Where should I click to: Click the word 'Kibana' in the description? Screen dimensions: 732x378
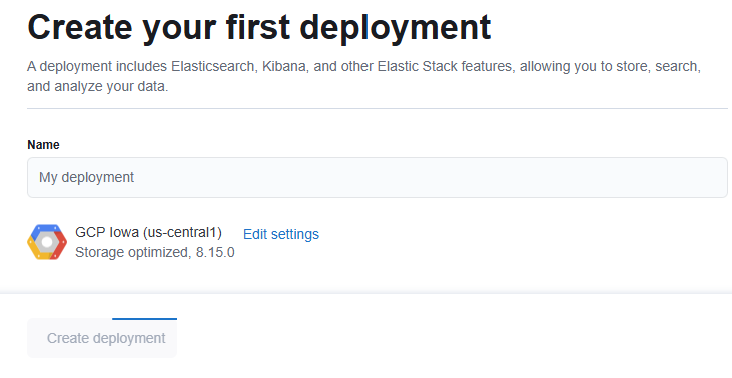(283, 66)
